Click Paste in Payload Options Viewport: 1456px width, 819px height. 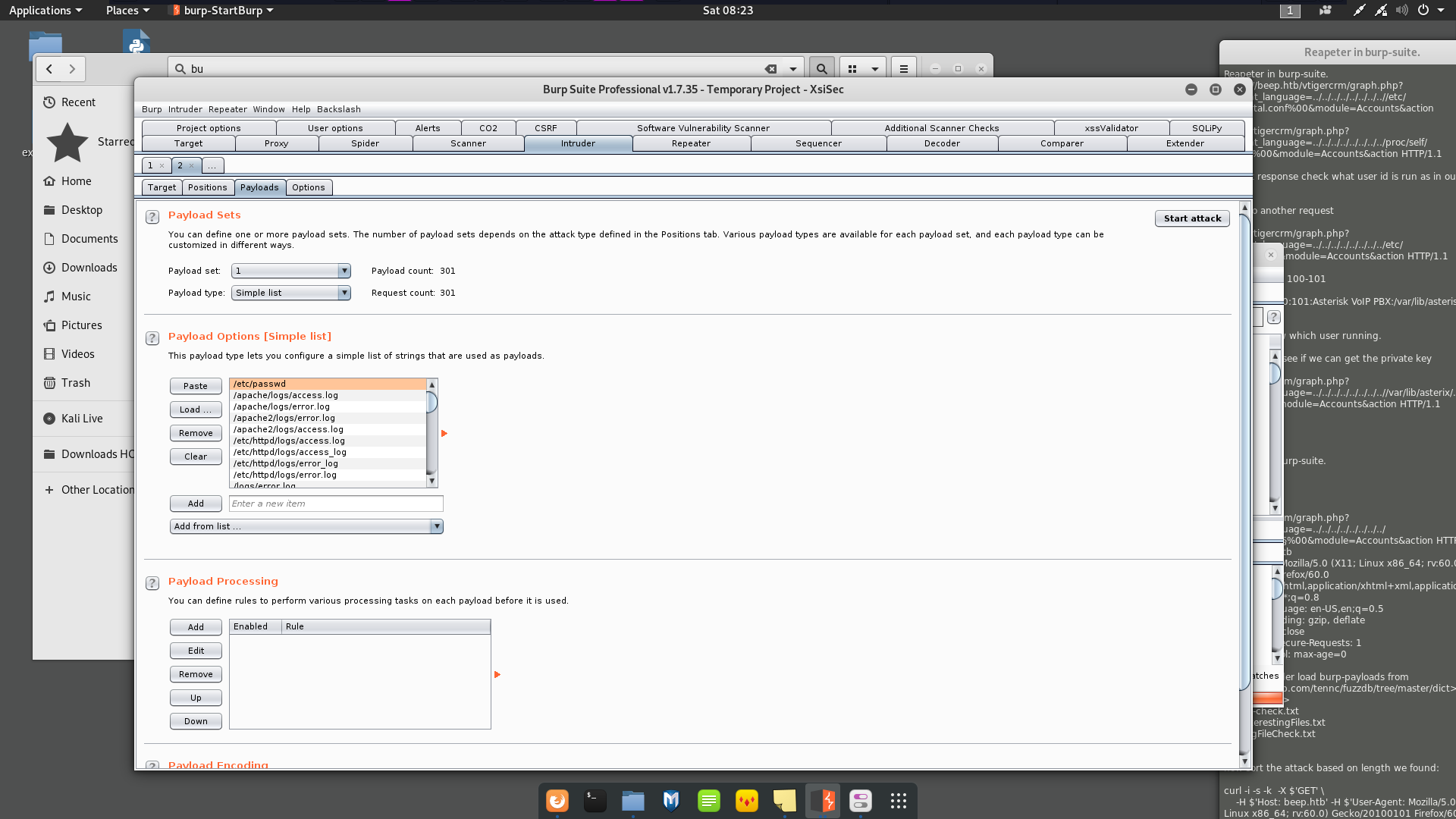pyautogui.click(x=196, y=386)
